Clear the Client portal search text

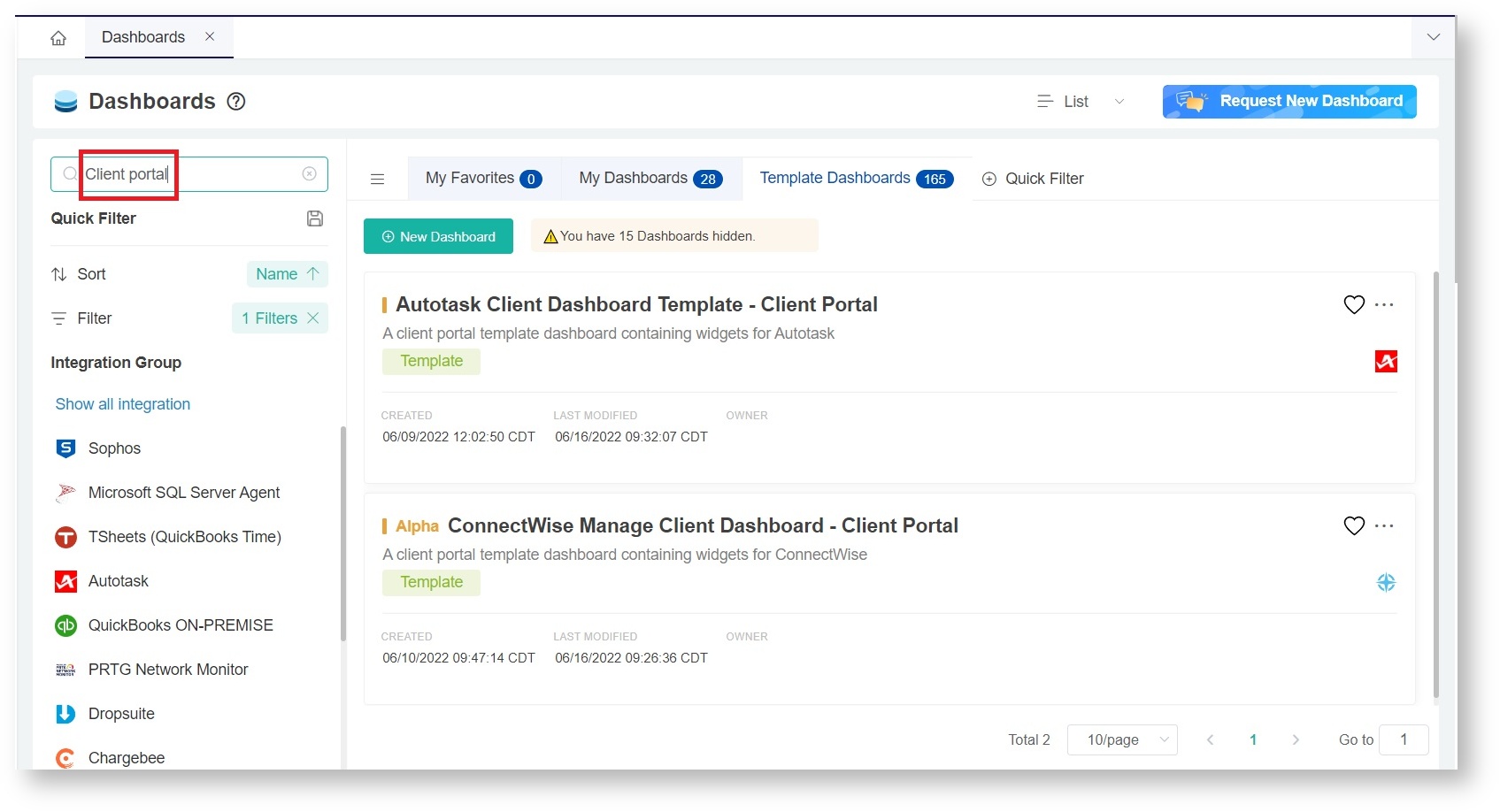[309, 173]
